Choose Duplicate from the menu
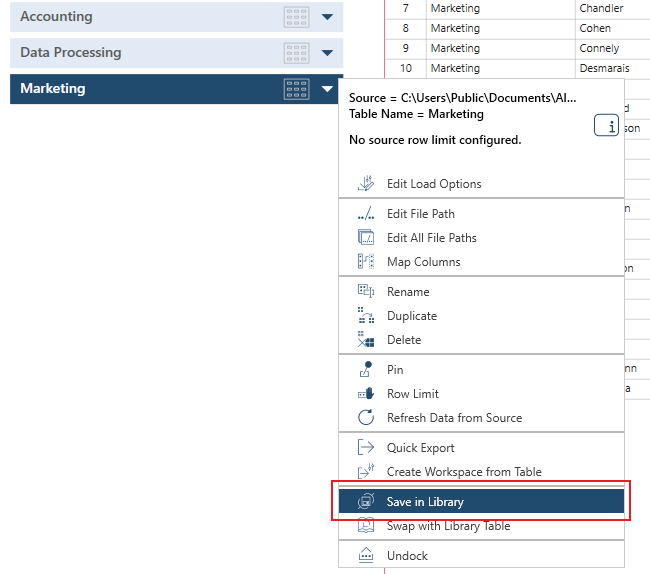The image size is (650, 574). 481,316
